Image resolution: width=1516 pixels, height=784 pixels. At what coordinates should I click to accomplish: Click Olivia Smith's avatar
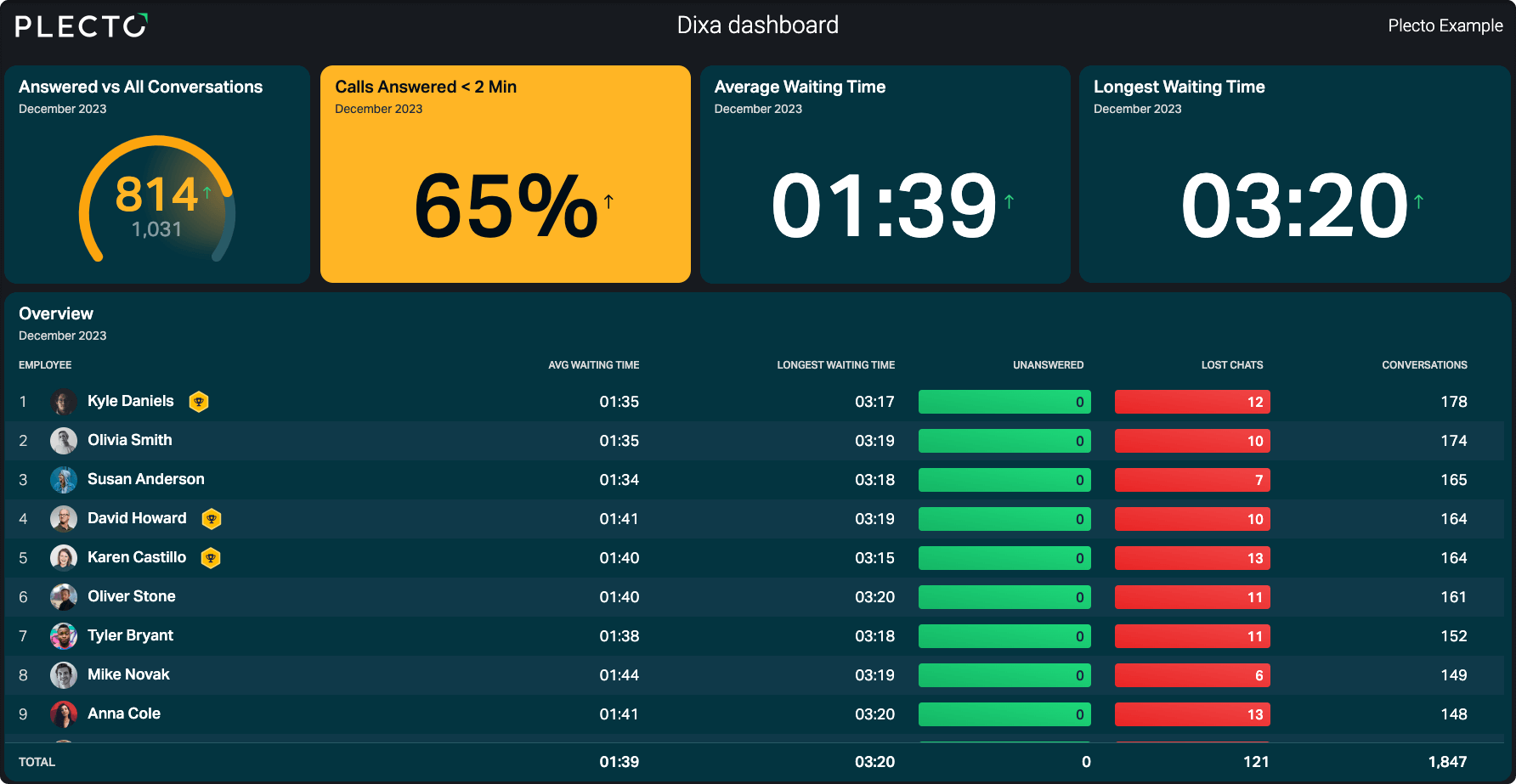[64, 441]
